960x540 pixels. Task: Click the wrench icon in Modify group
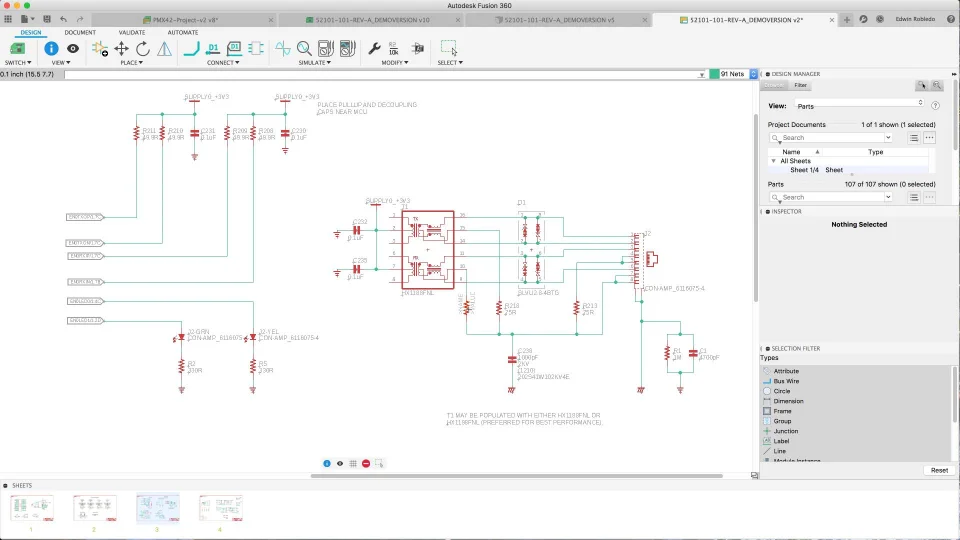(375, 48)
